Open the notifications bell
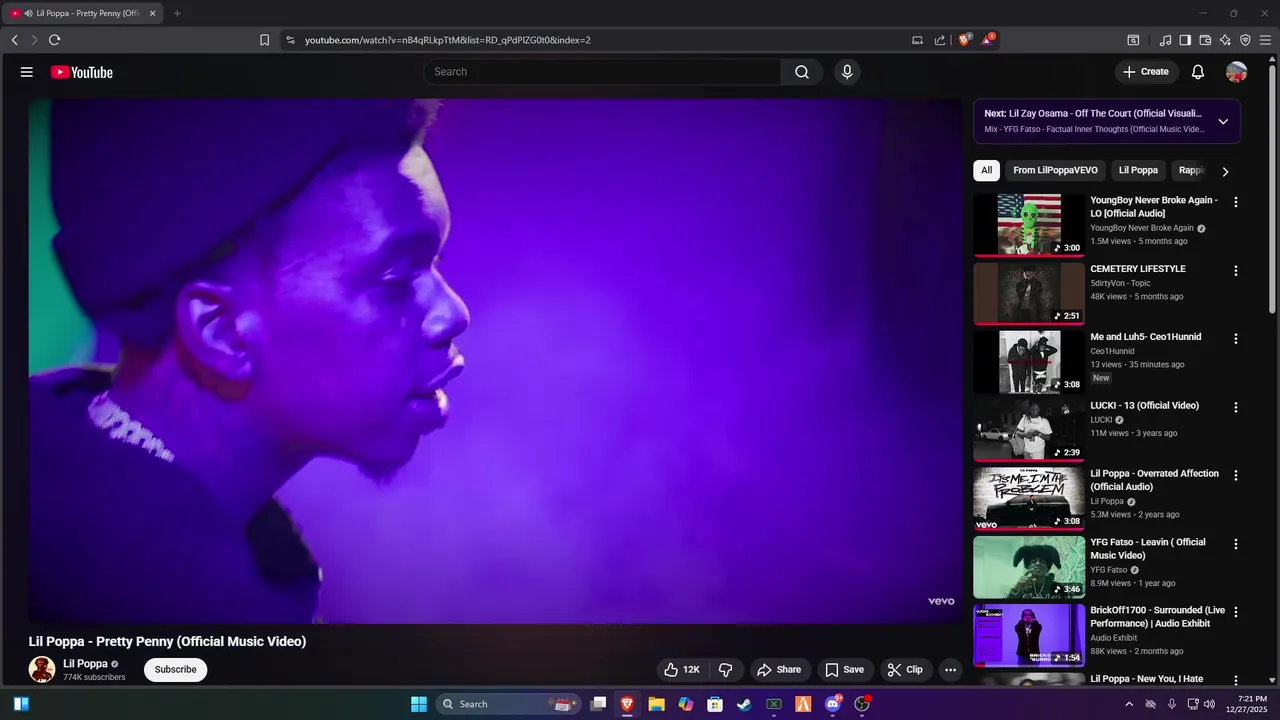 [x=1198, y=72]
